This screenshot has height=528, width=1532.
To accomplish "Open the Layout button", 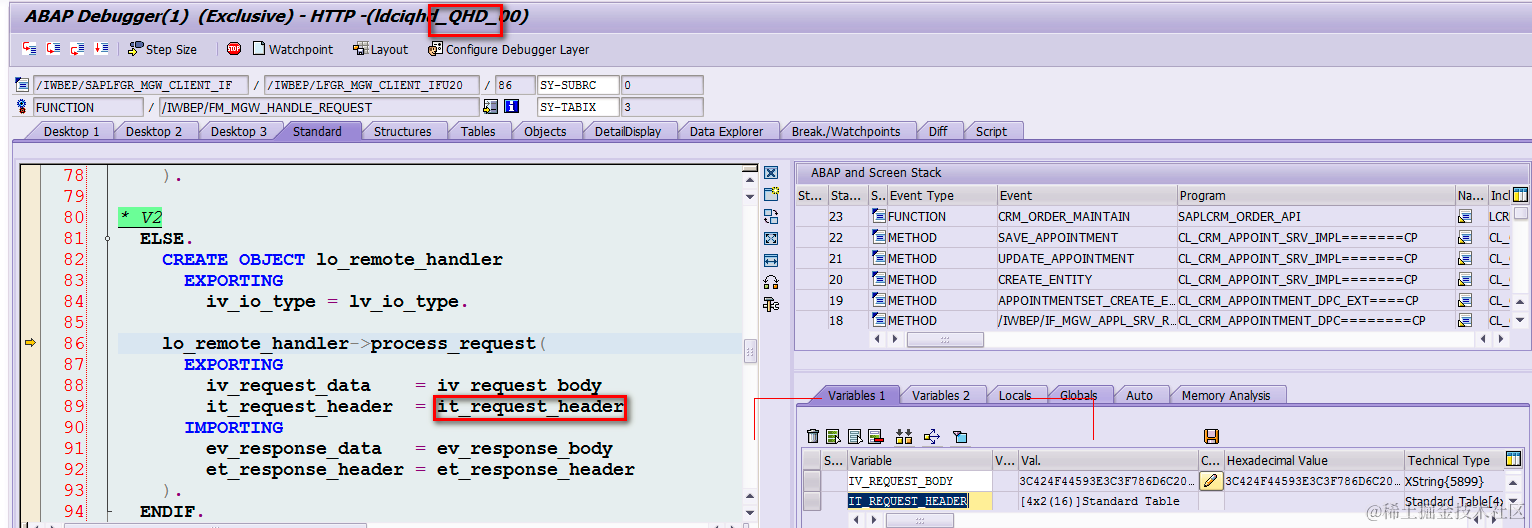I will pos(381,49).
